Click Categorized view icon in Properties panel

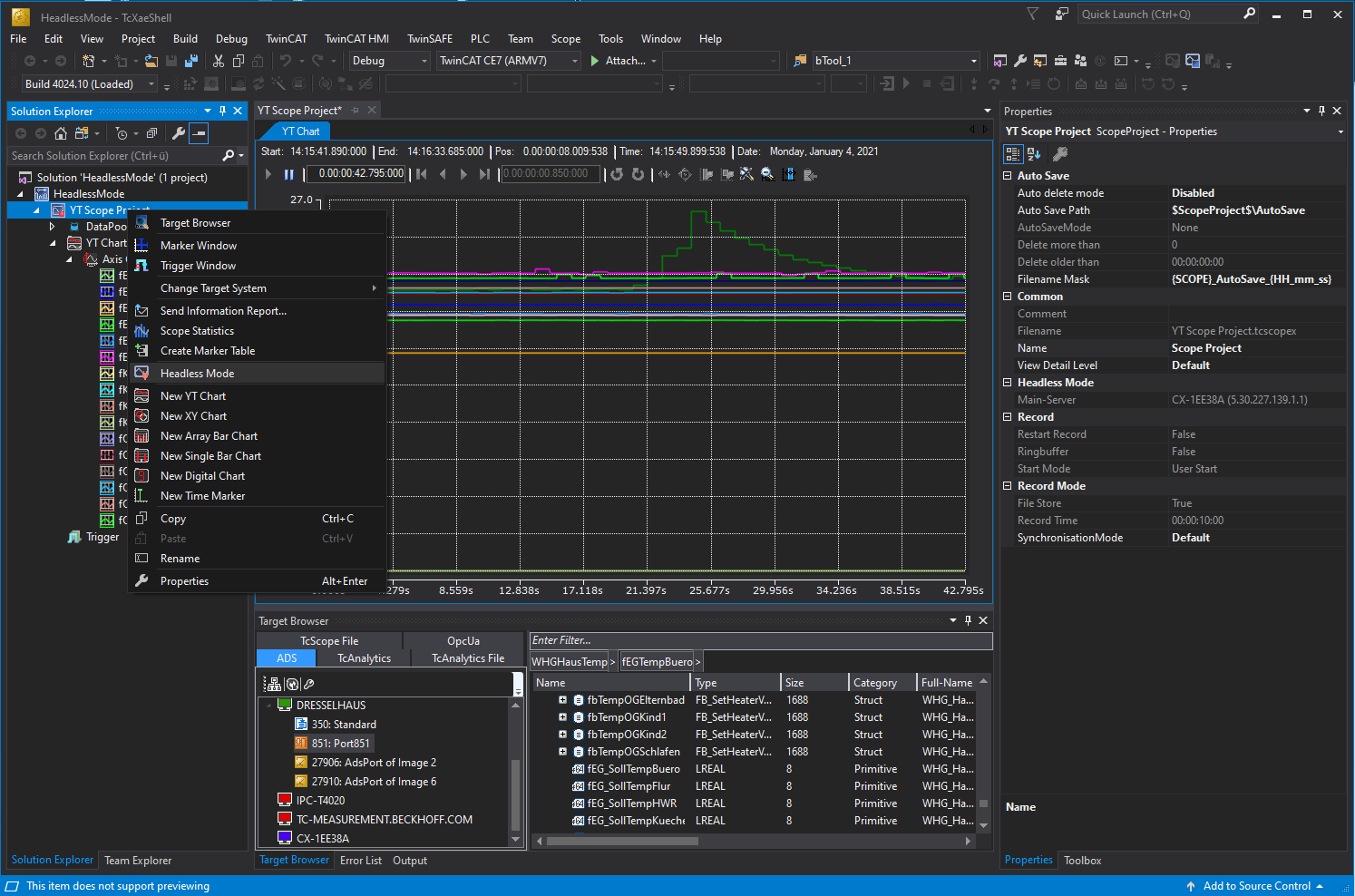(1013, 154)
